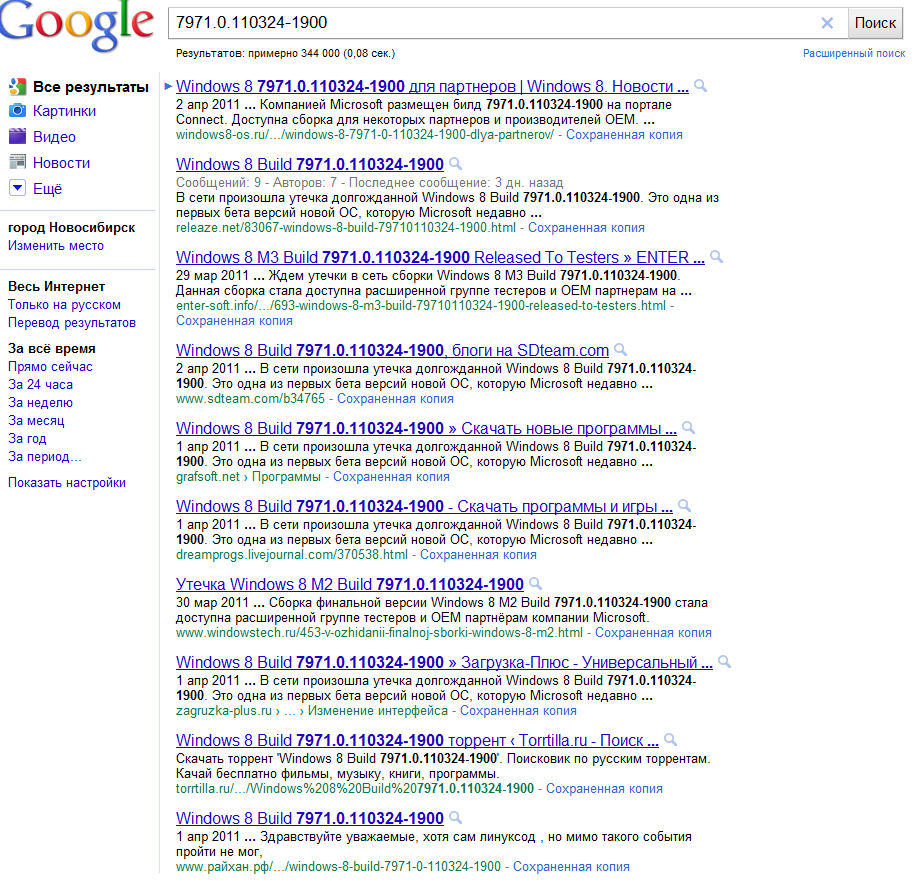Open the Ещё more menu
The width and height of the screenshot is (920, 886).
click(x=48, y=188)
